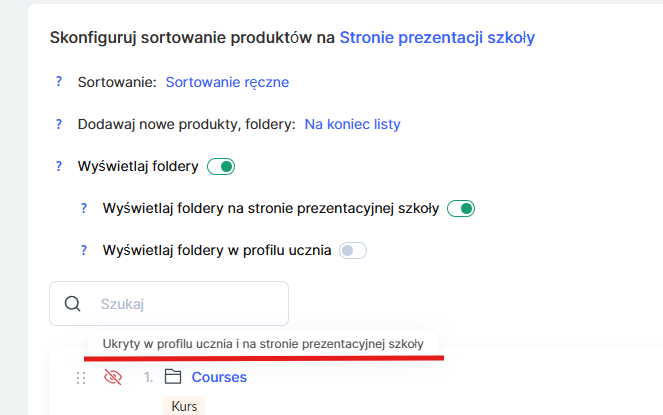Open help for Dodawaj nowe produkty, foldery
The height and width of the screenshot is (415, 663).
point(59,125)
